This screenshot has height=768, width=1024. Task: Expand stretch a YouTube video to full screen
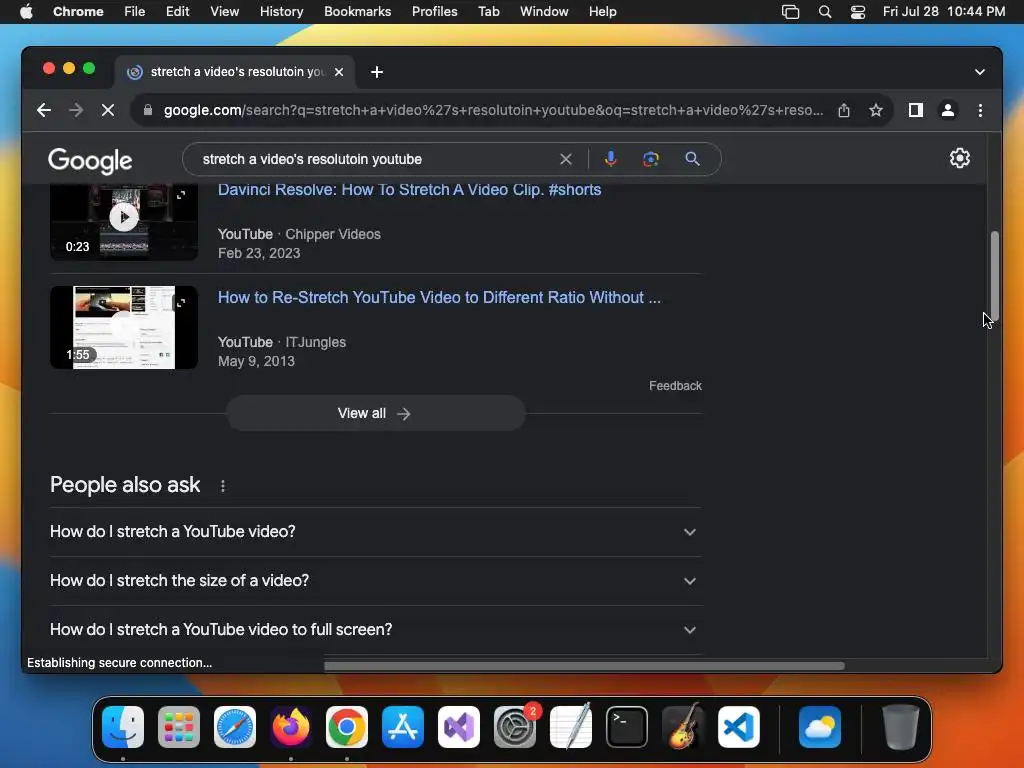[x=376, y=630]
